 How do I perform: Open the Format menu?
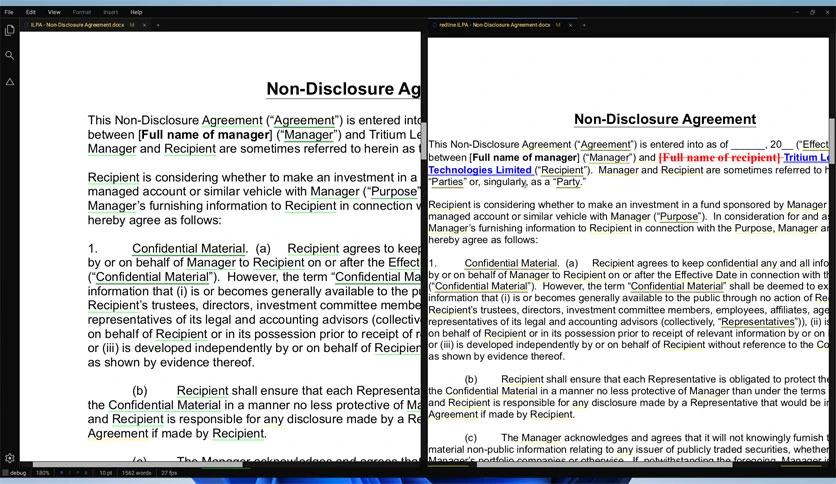[x=82, y=12]
